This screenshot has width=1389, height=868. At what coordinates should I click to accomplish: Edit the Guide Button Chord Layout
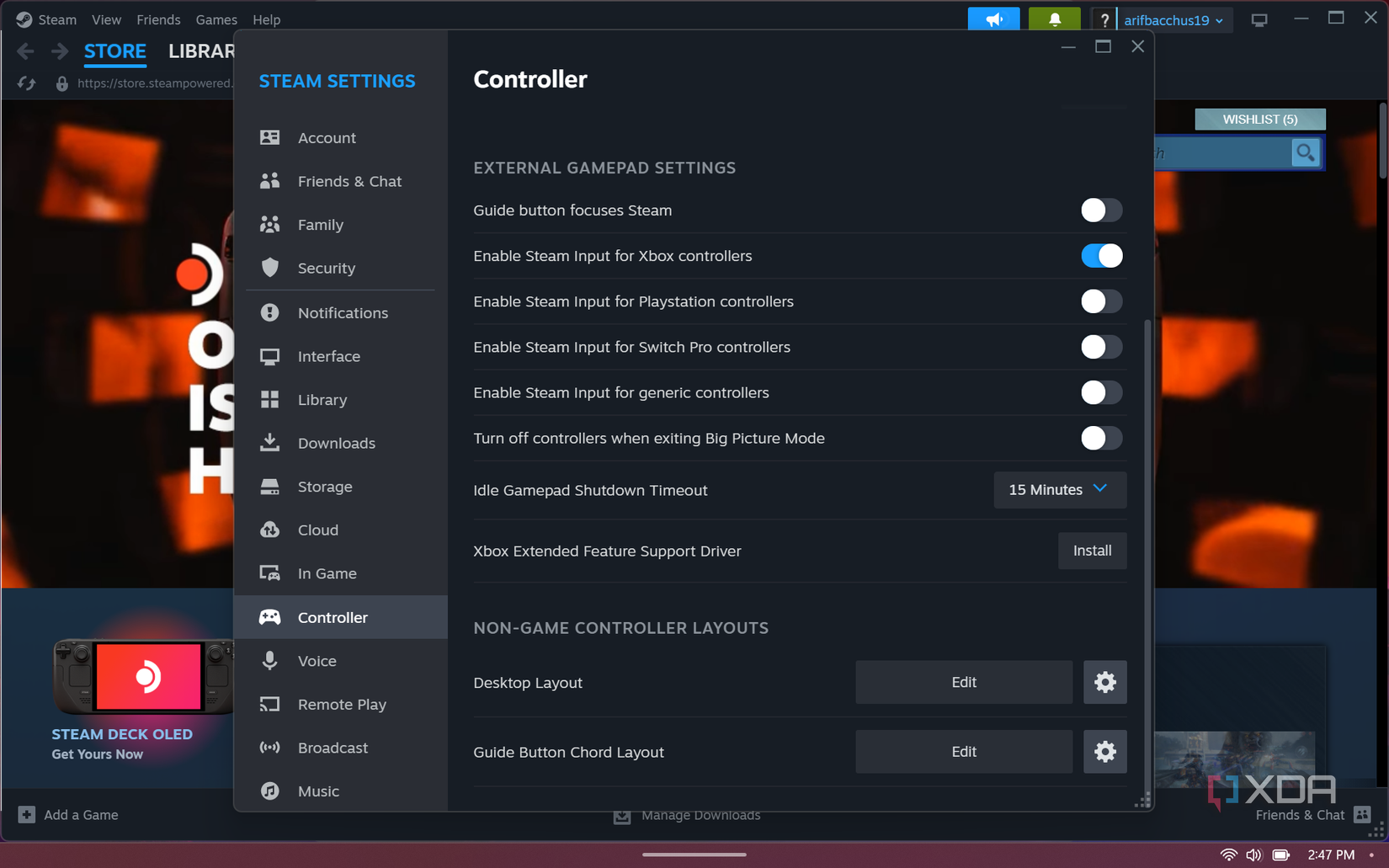pyautogui.click(x=964, y=752)
